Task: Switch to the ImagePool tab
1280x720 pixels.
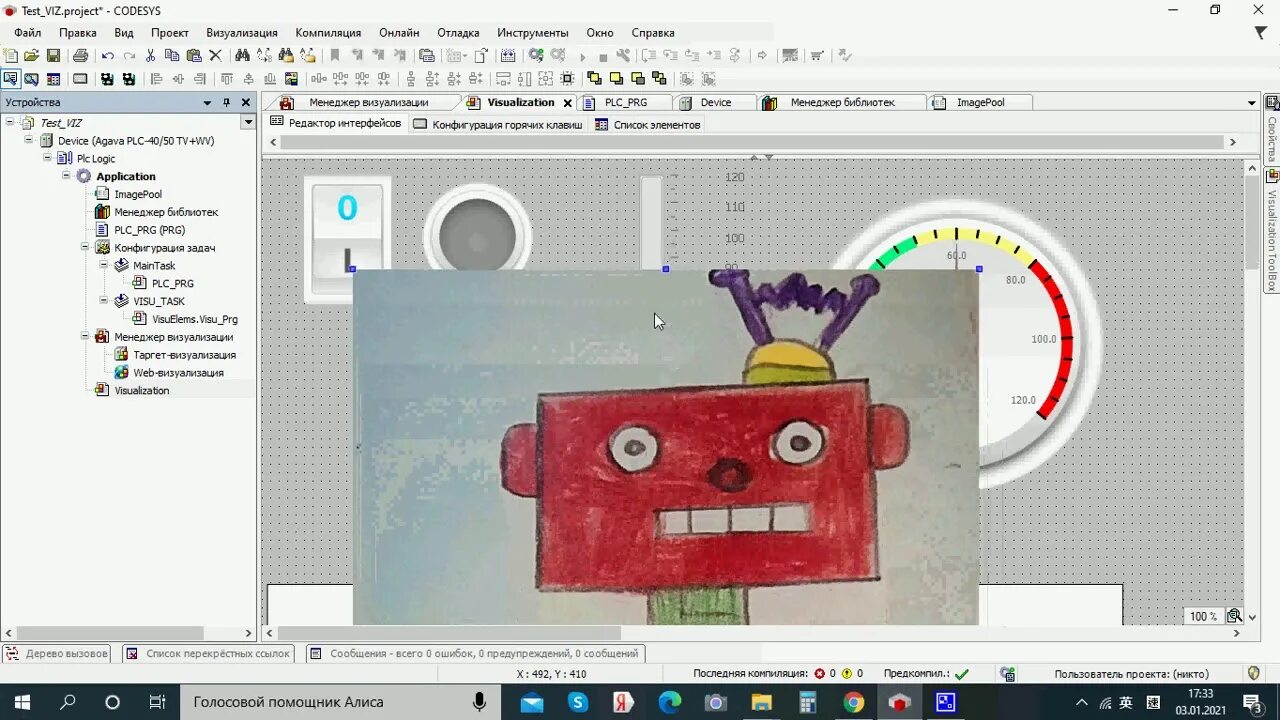Action: (980, 102)
